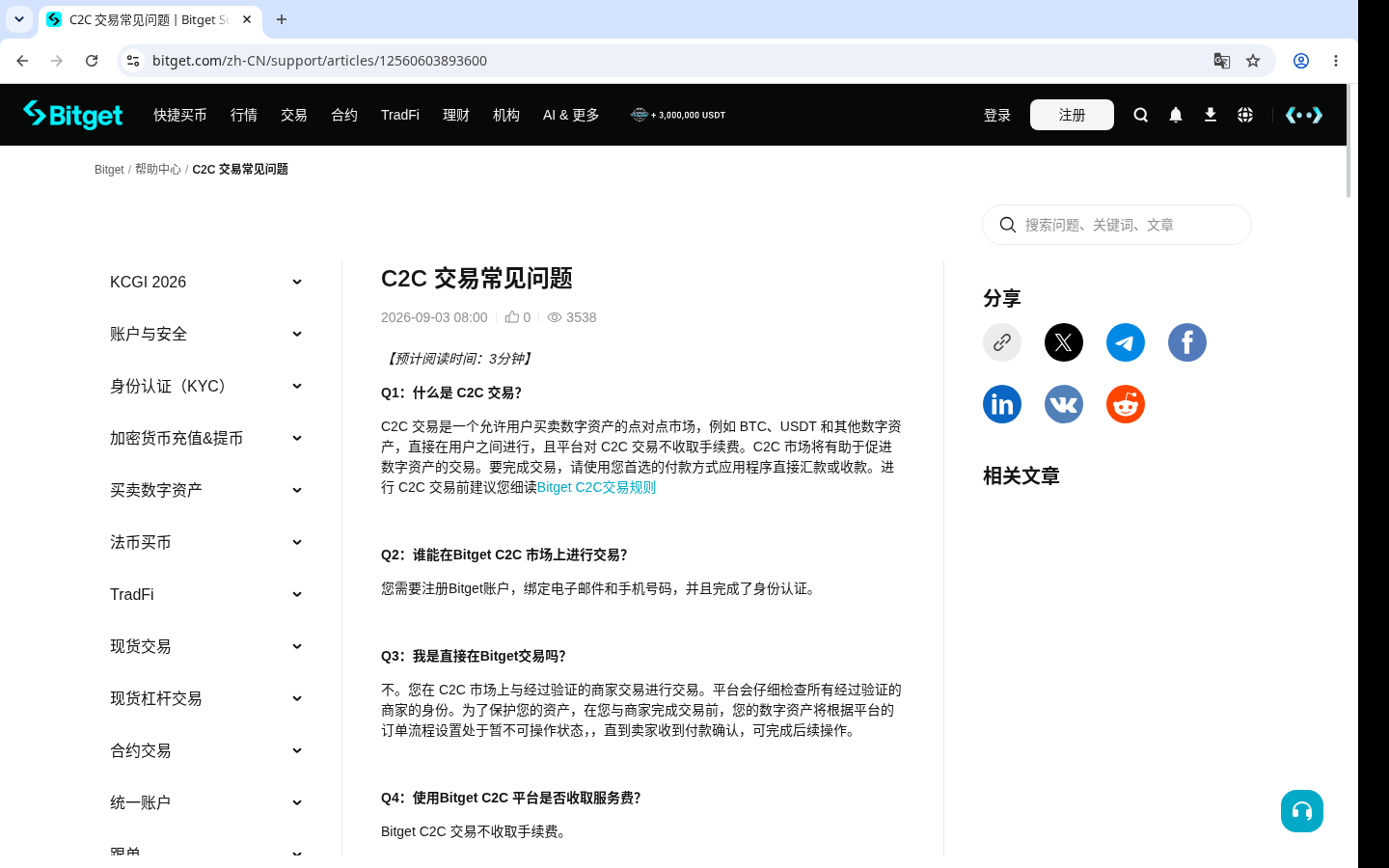
Task: Open Chrome translate icon in address bar
Action: 1222,61
